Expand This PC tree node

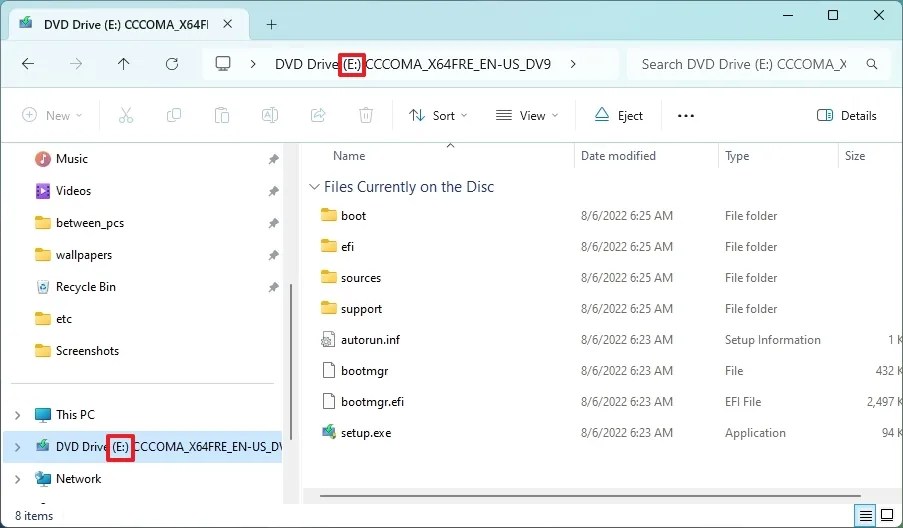(17, 415)
